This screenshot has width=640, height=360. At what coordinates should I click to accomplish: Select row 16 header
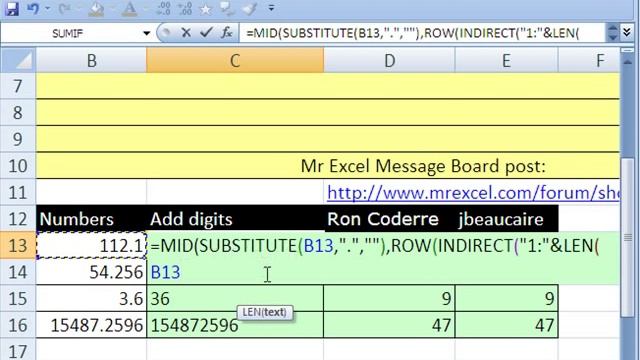[18, 325]
